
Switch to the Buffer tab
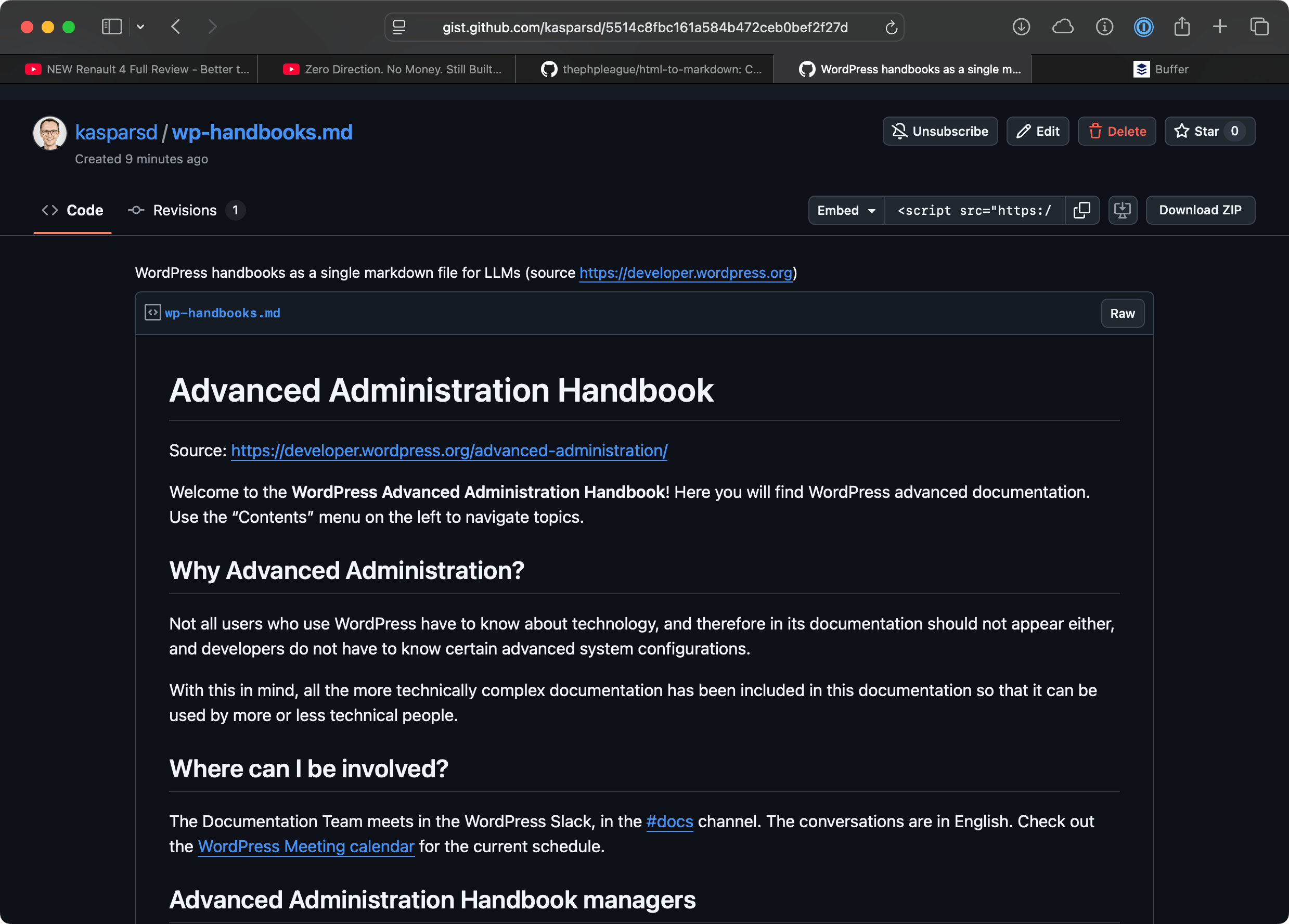[1161, 69]
